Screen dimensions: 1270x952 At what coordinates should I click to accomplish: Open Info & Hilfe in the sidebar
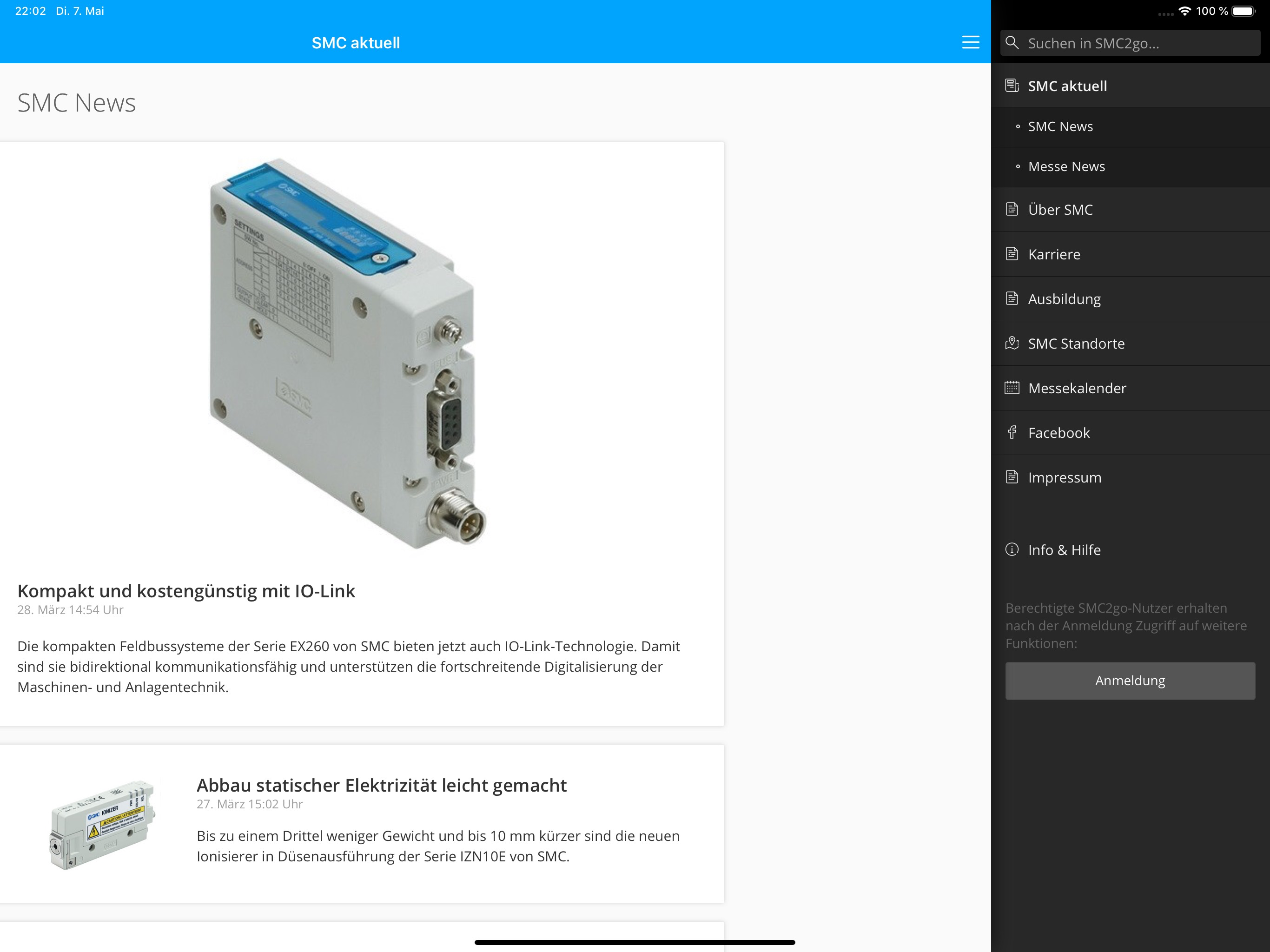(1131, 550)
